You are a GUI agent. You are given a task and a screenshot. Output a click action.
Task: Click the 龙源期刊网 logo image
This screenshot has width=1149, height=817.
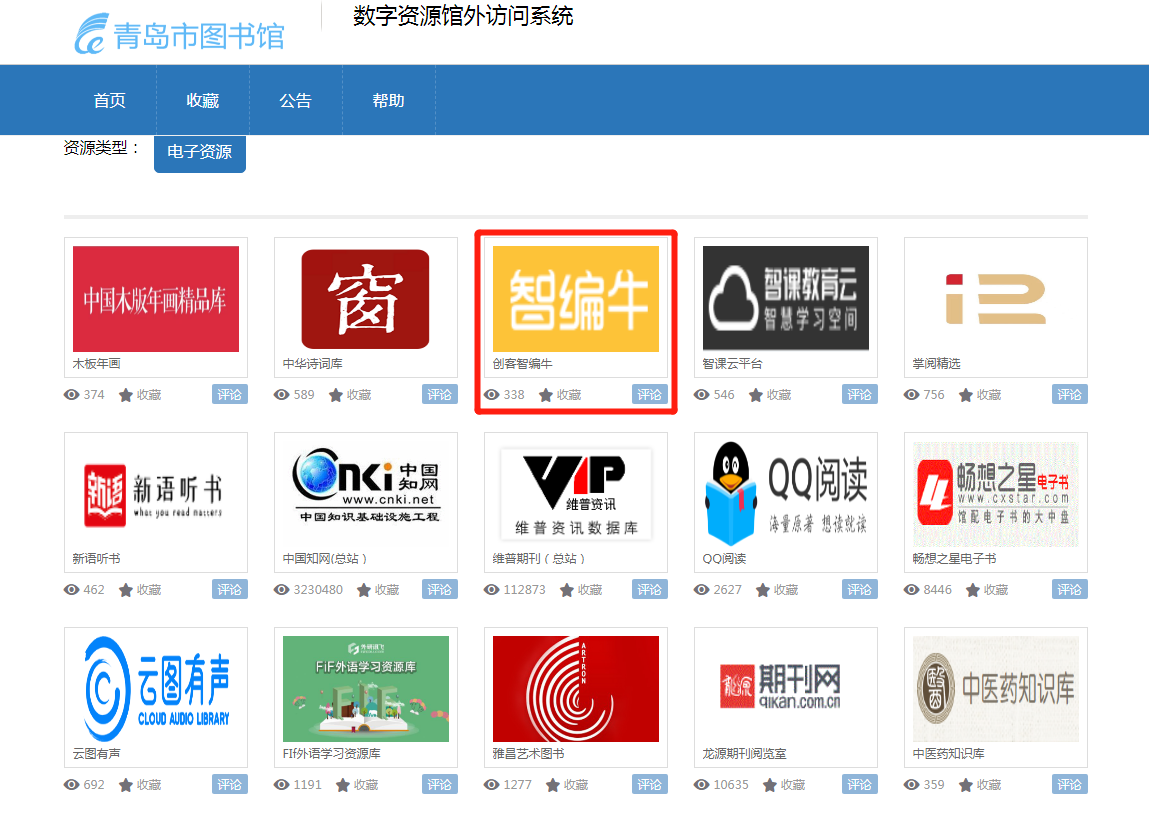[x=780, y=687]
